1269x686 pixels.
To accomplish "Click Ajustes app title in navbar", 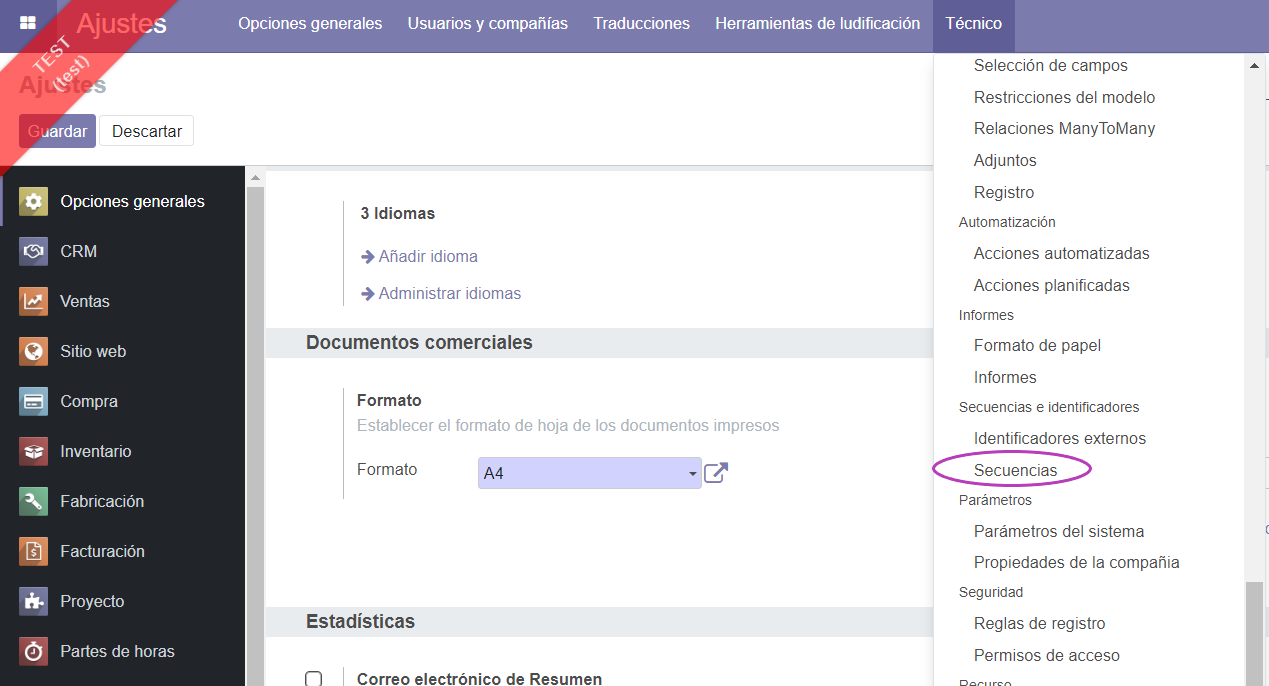I will 121,24.
